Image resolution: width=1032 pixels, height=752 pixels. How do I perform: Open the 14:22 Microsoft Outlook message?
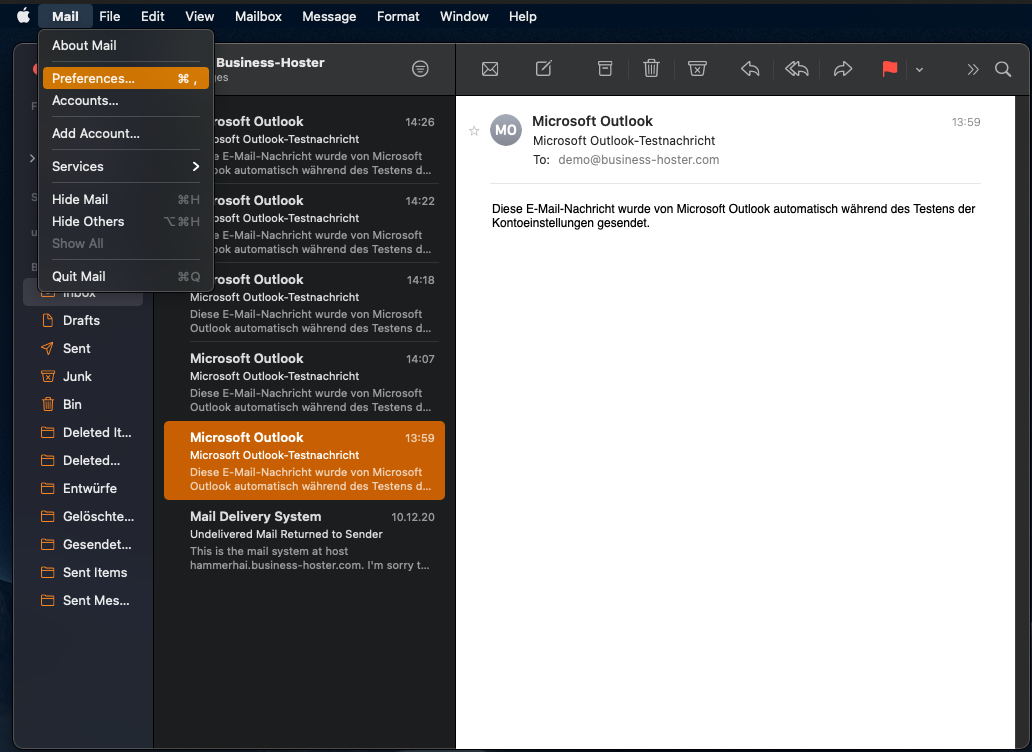coord(304,224)
